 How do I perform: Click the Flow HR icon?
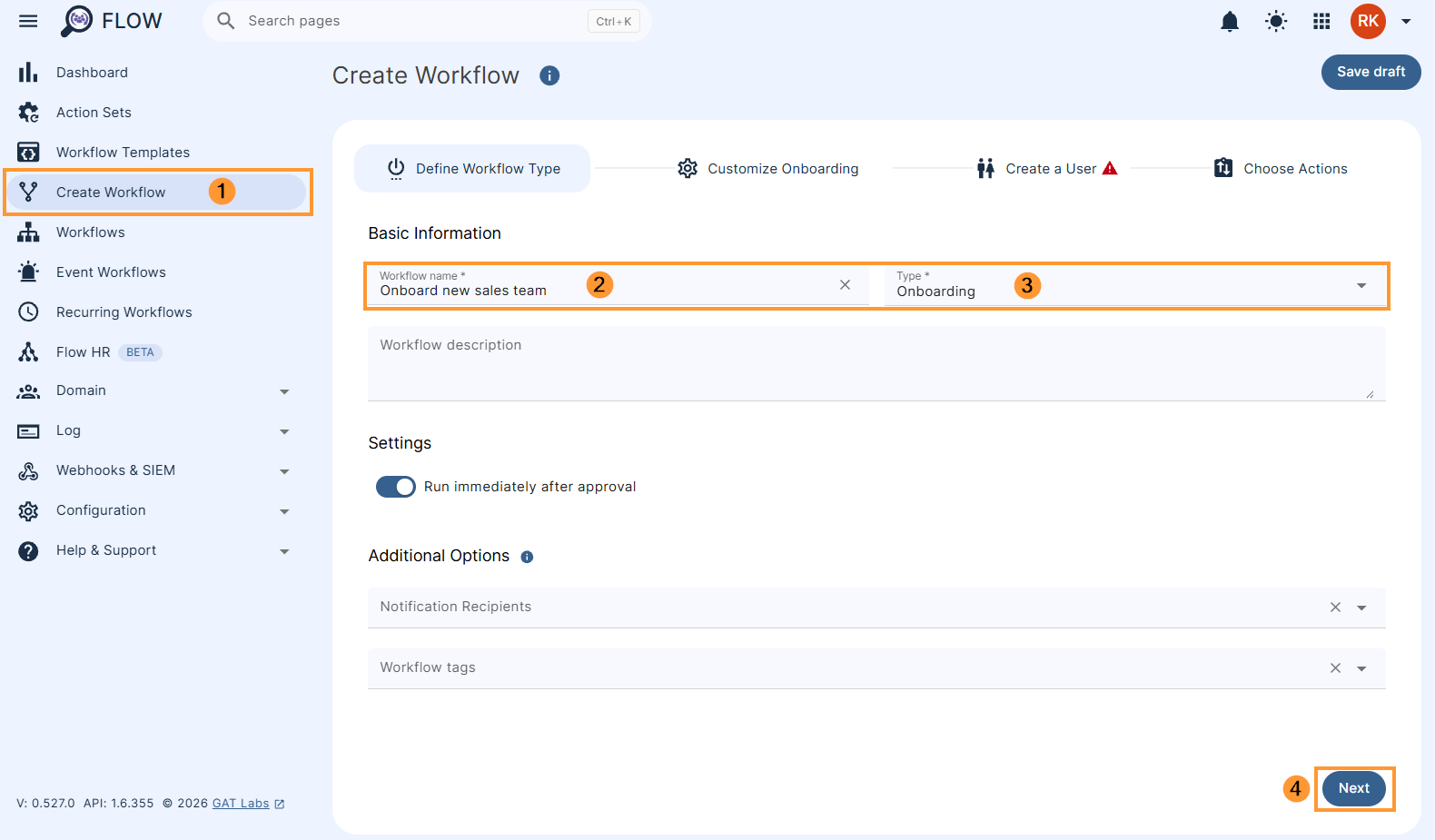[28, 352]
